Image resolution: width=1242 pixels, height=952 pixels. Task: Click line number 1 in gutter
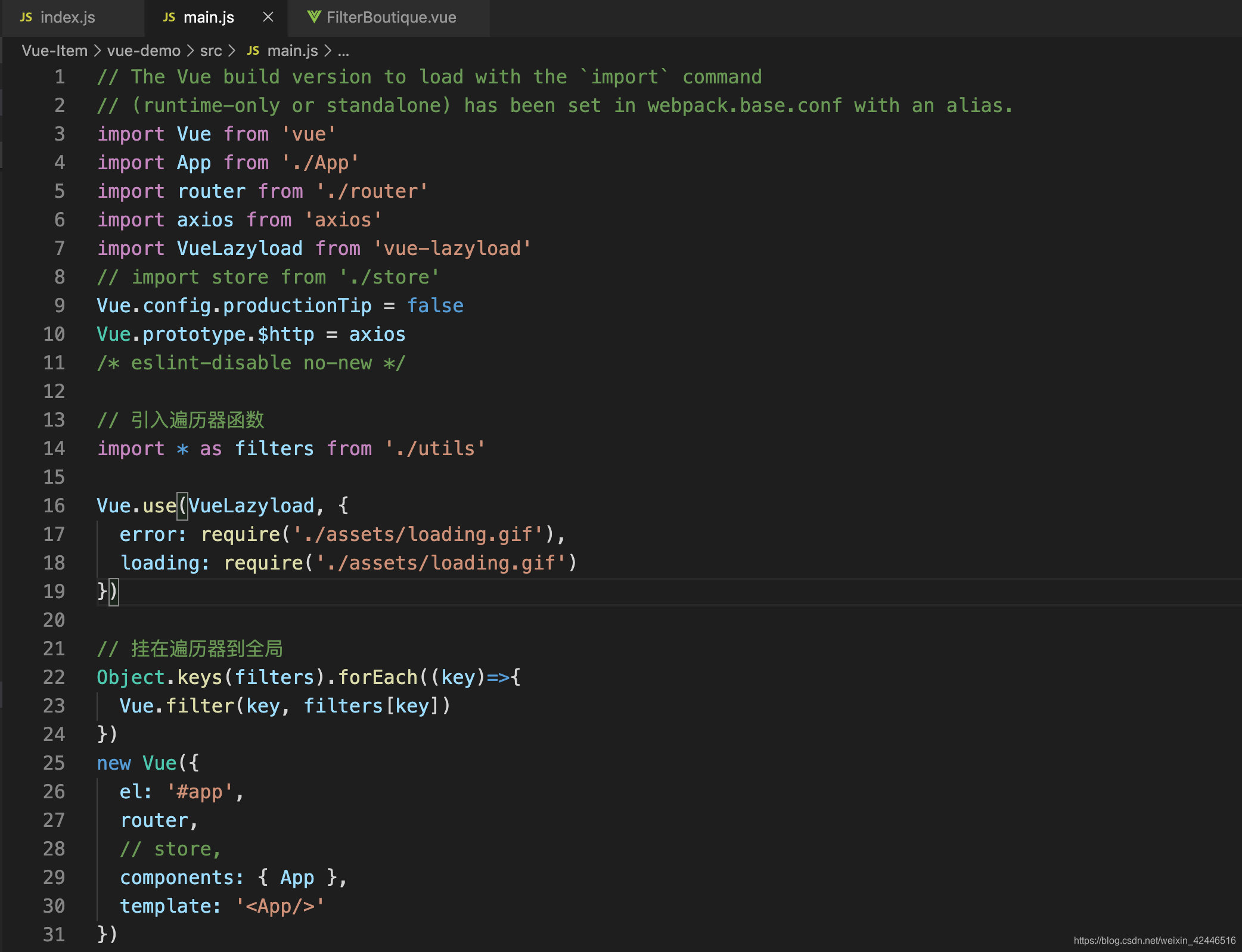coord(60,77)
